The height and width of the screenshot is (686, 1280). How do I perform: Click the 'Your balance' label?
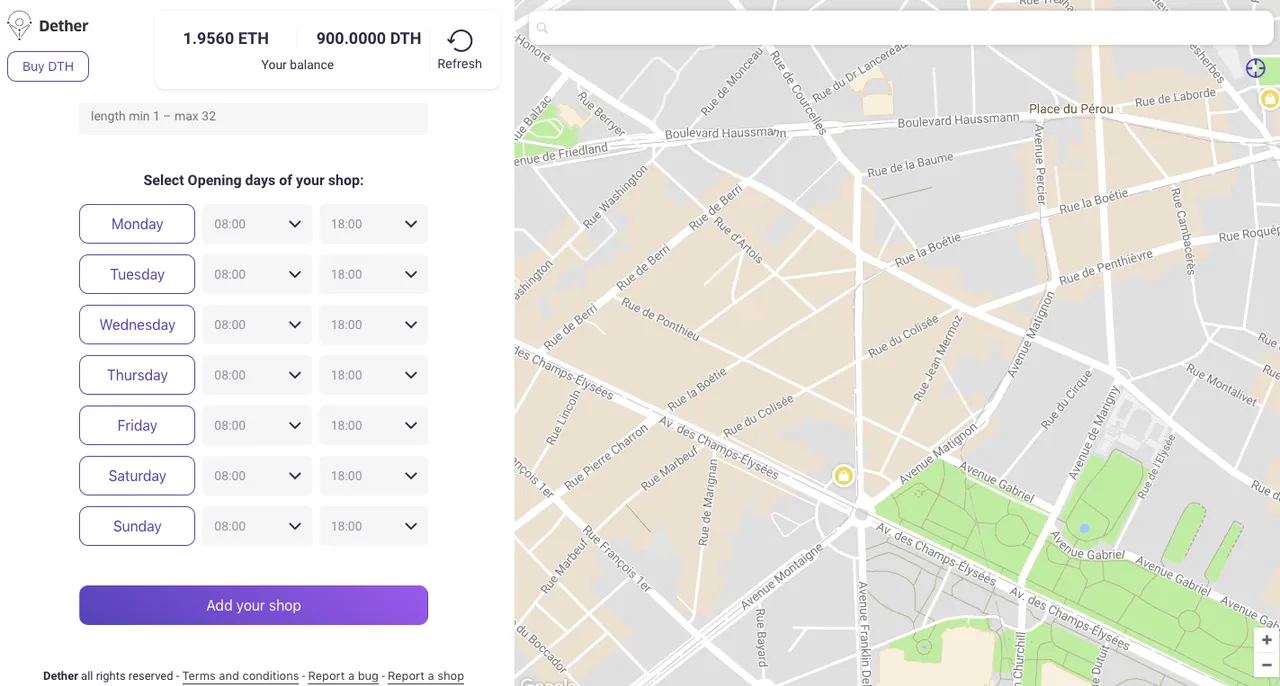(298, 65)
